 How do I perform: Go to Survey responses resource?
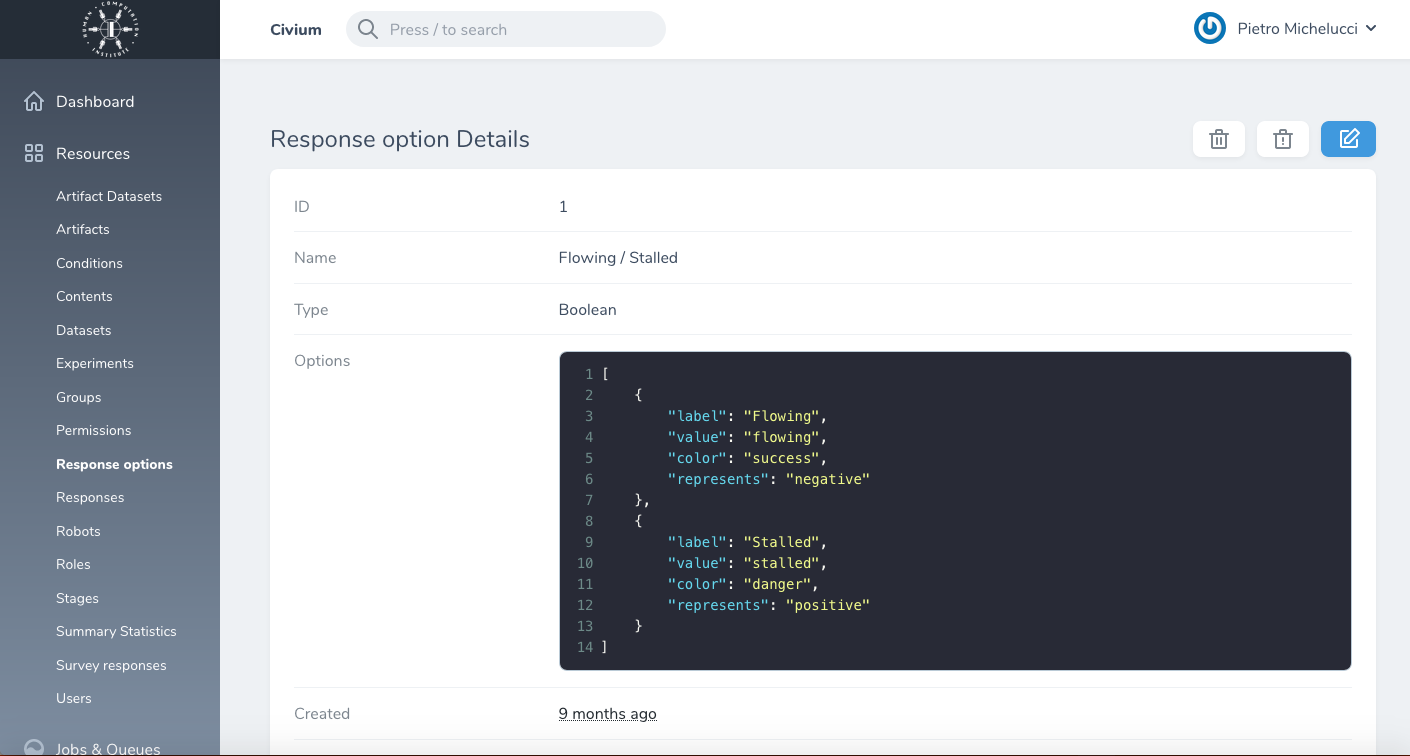(x=111, y=665)
